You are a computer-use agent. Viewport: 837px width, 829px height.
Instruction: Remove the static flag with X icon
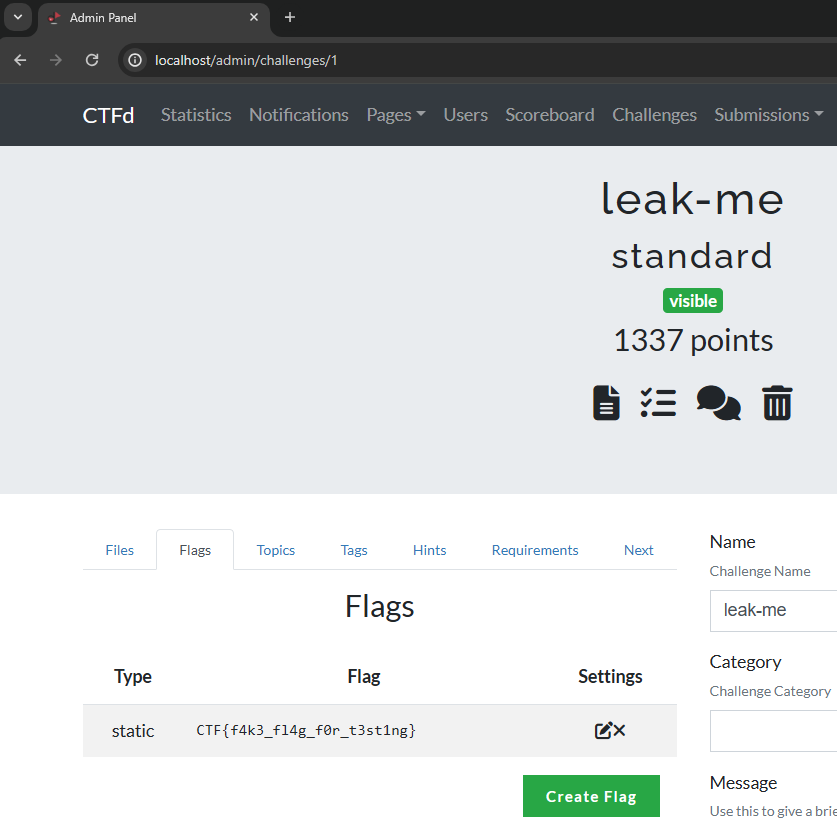[x=619, y=730]
